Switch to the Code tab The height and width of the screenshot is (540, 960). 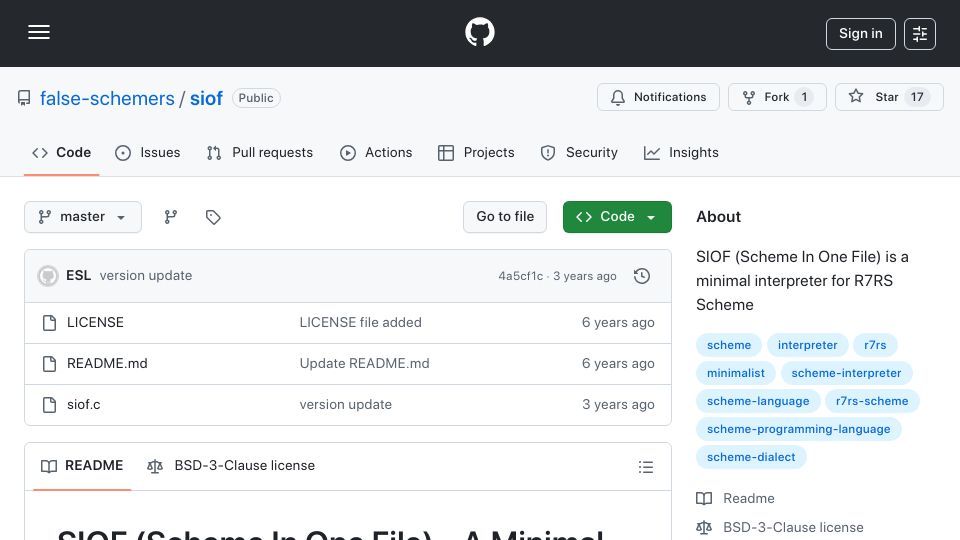(x=61, y=152)
